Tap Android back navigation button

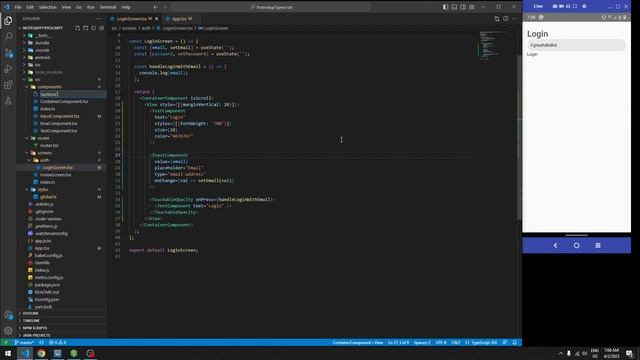pyautogui.click(x=555, y=245)
